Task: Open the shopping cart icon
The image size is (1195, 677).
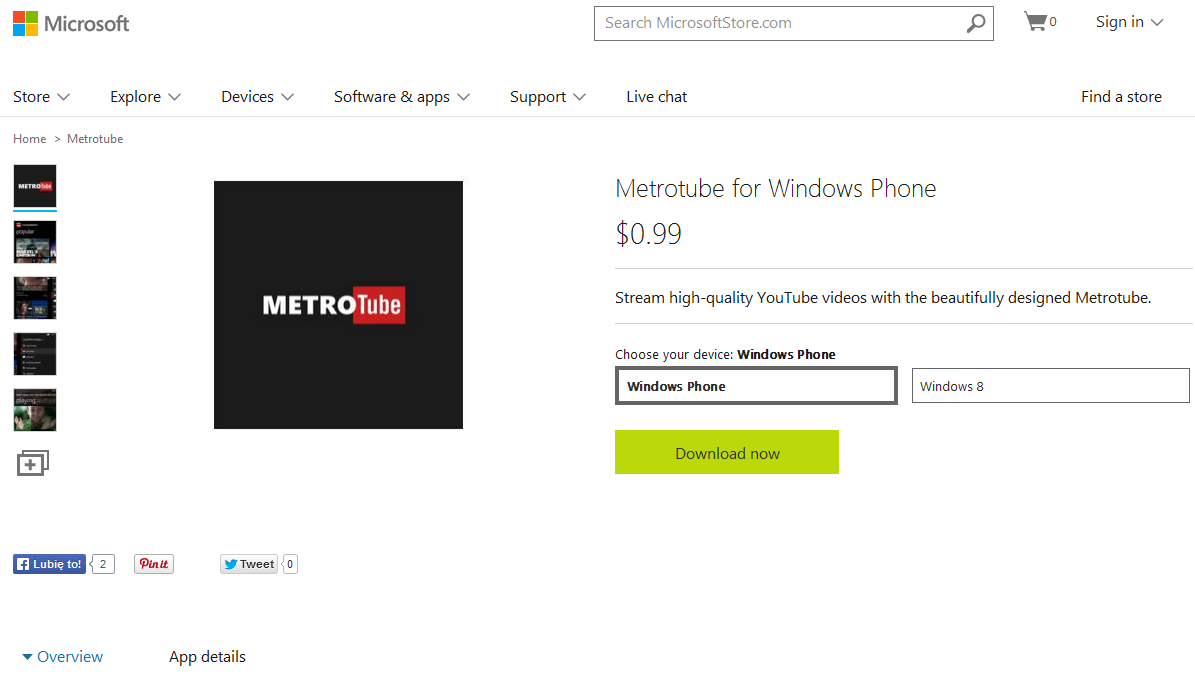Action: pyautogui.click(x=1035, y=21)
